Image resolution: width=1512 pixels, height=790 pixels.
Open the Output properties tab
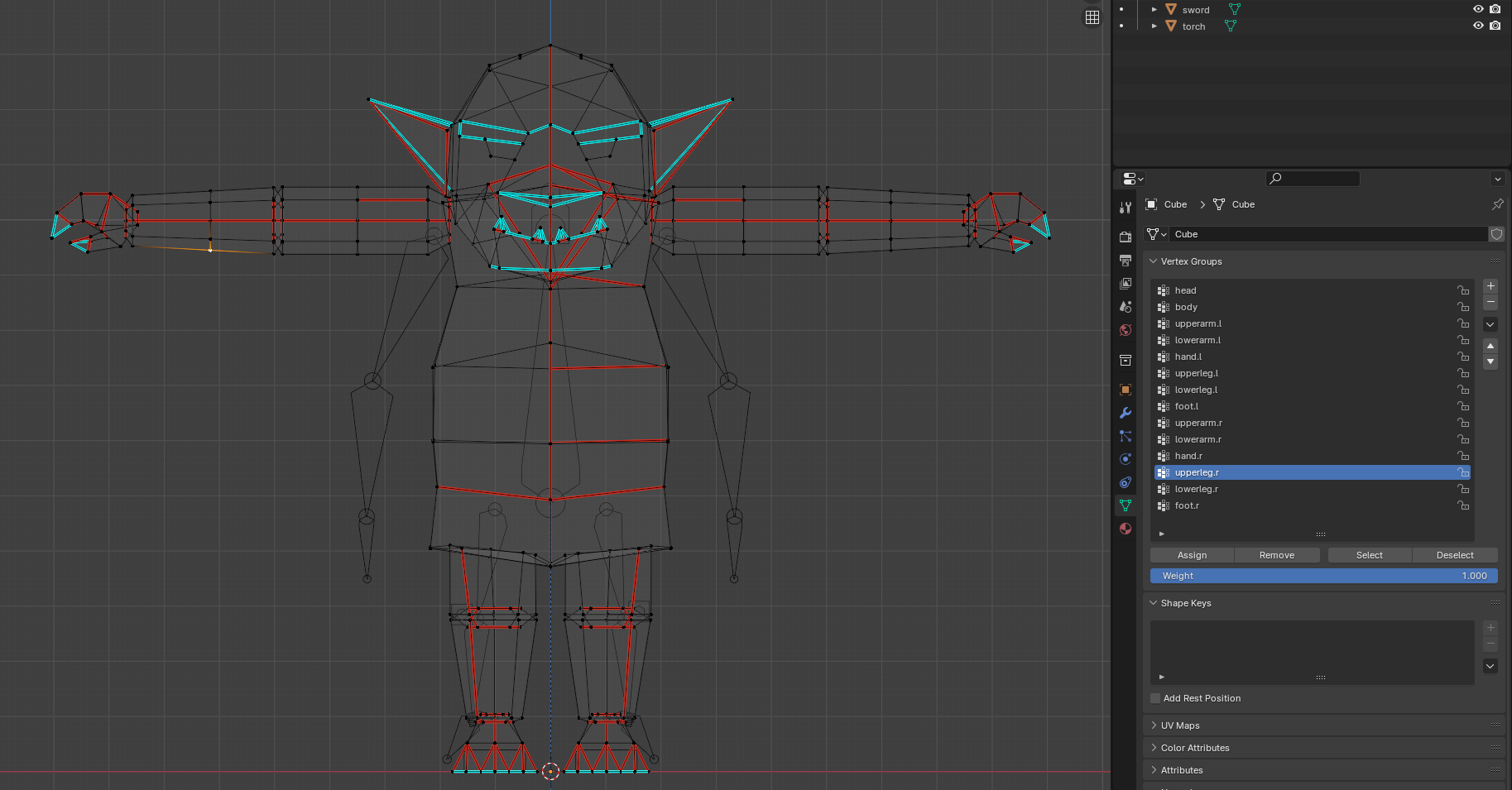click(x=1126, y=261)
